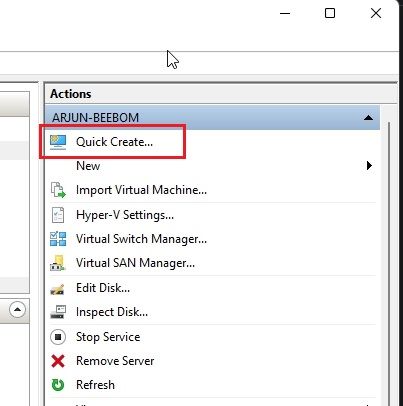Viewport: 403px width, 406px height.
Task: Click the Stop Service square icon
Action: coord(58,337)
